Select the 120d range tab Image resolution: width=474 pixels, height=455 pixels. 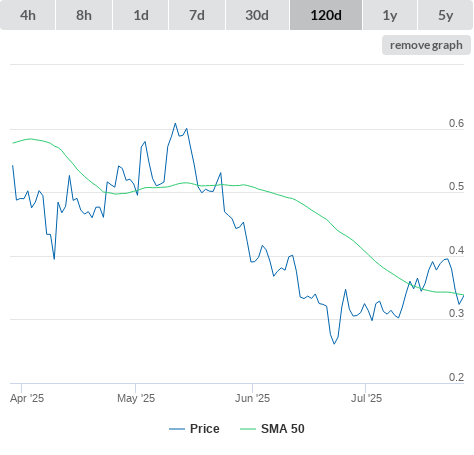(x=326, y=15)
